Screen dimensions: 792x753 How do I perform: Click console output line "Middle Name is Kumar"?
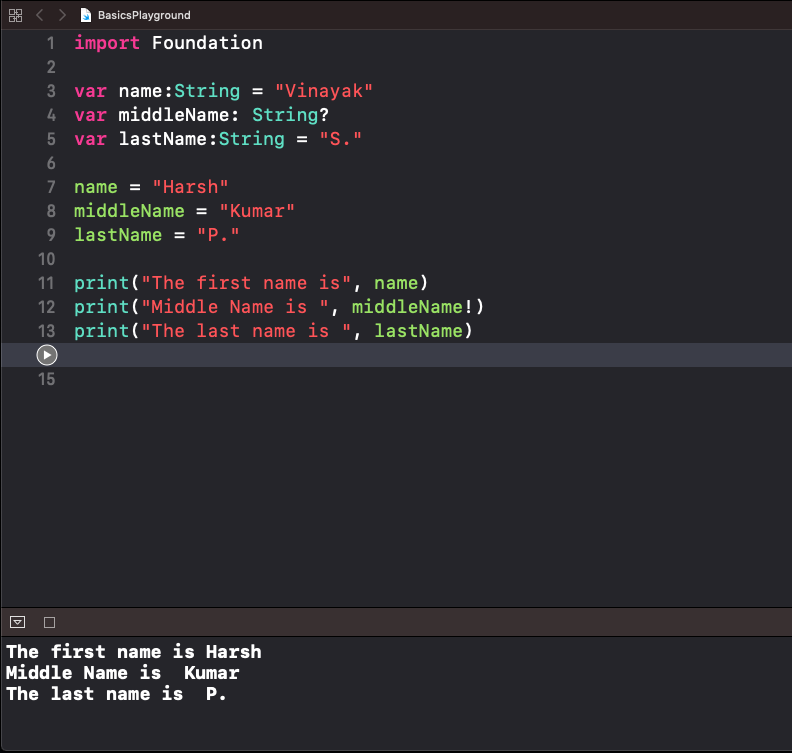[122, 673]
